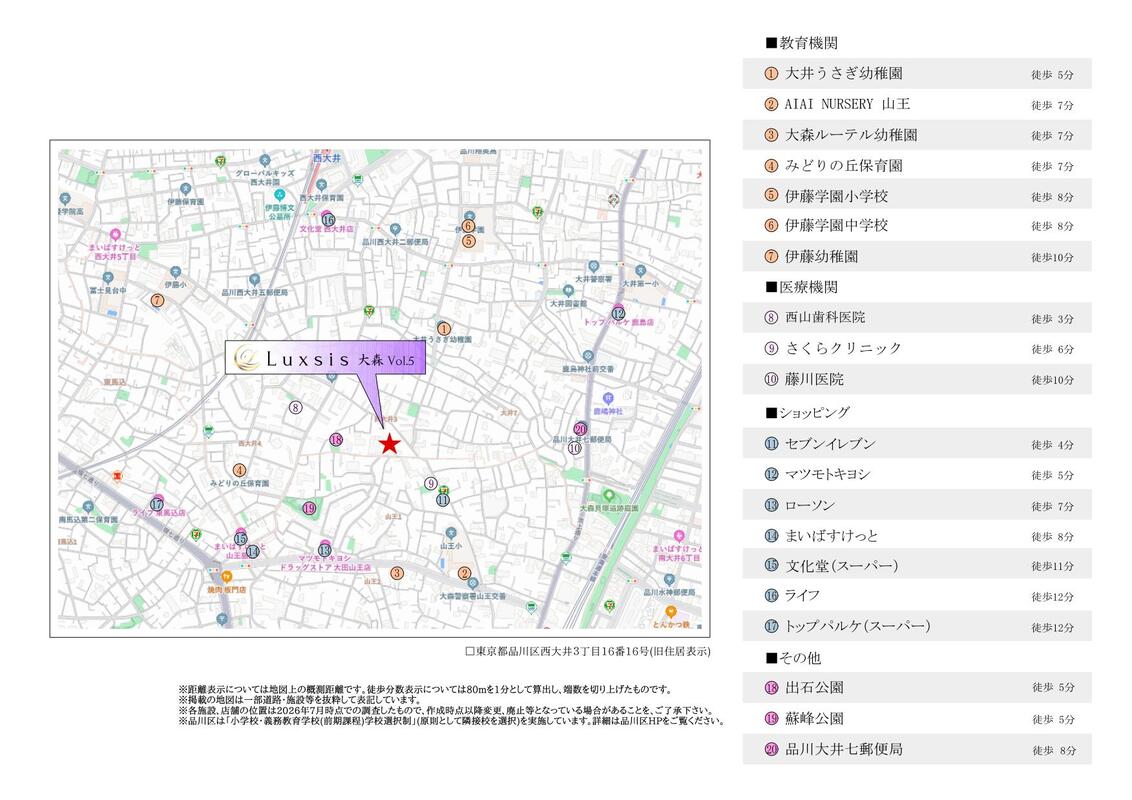Click map marker 8 left of the star

click(295, 408)
